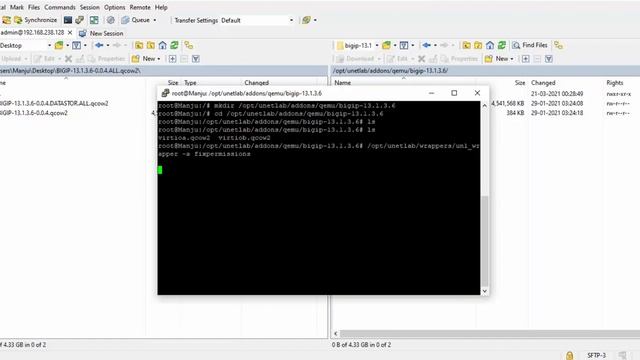Screen dimensions: 640x360
Task: Open the Session menu
Action: point(89,7)
